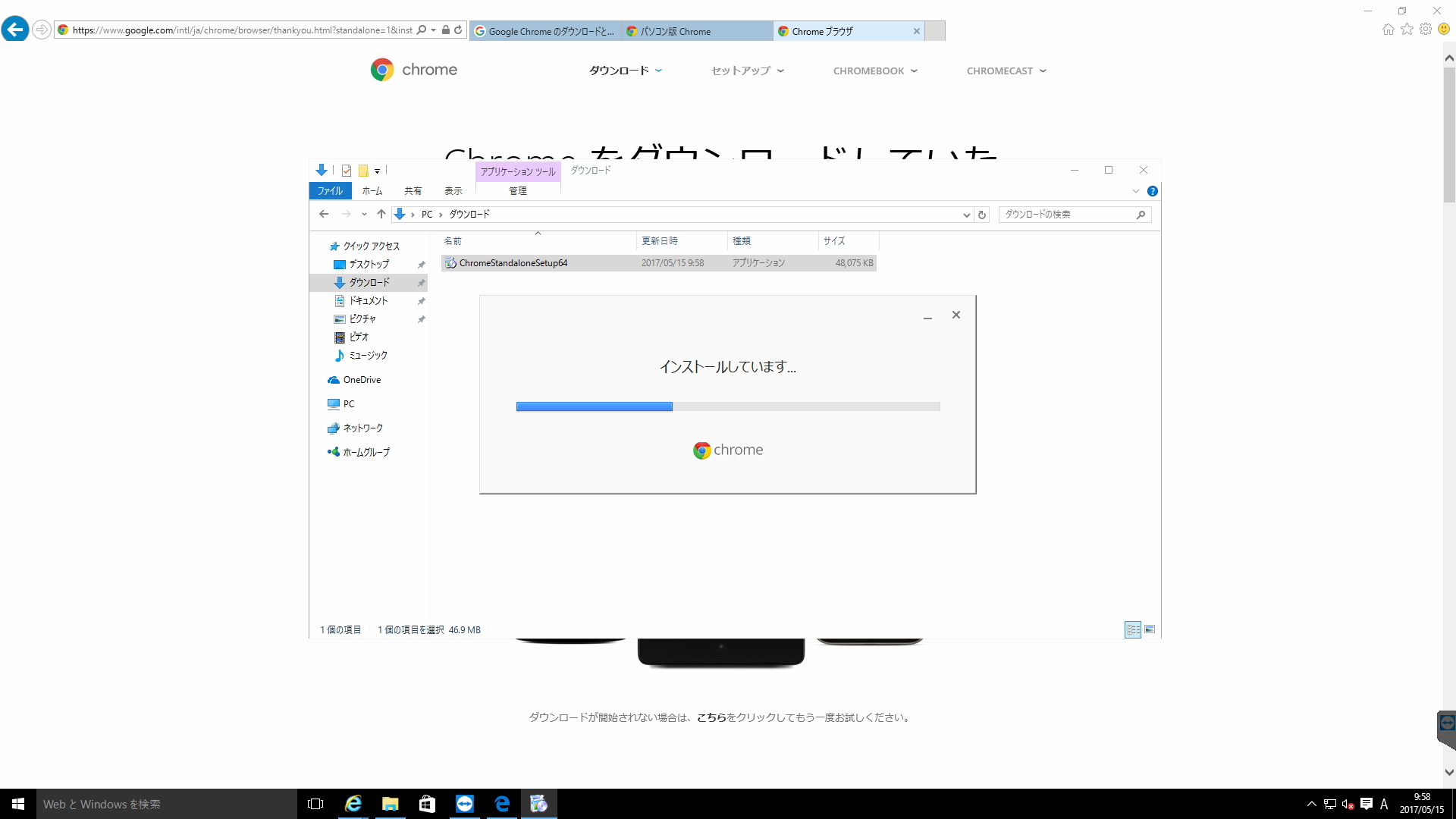Click the installation progress bar
Screen dimensions: 1456x819
coord(728,406)
